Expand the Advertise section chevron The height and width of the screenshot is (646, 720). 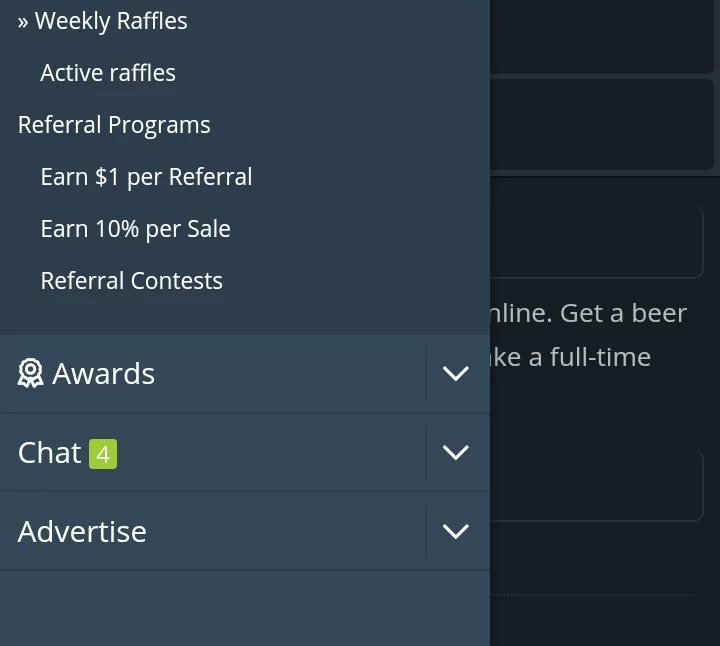coord(455,531)
